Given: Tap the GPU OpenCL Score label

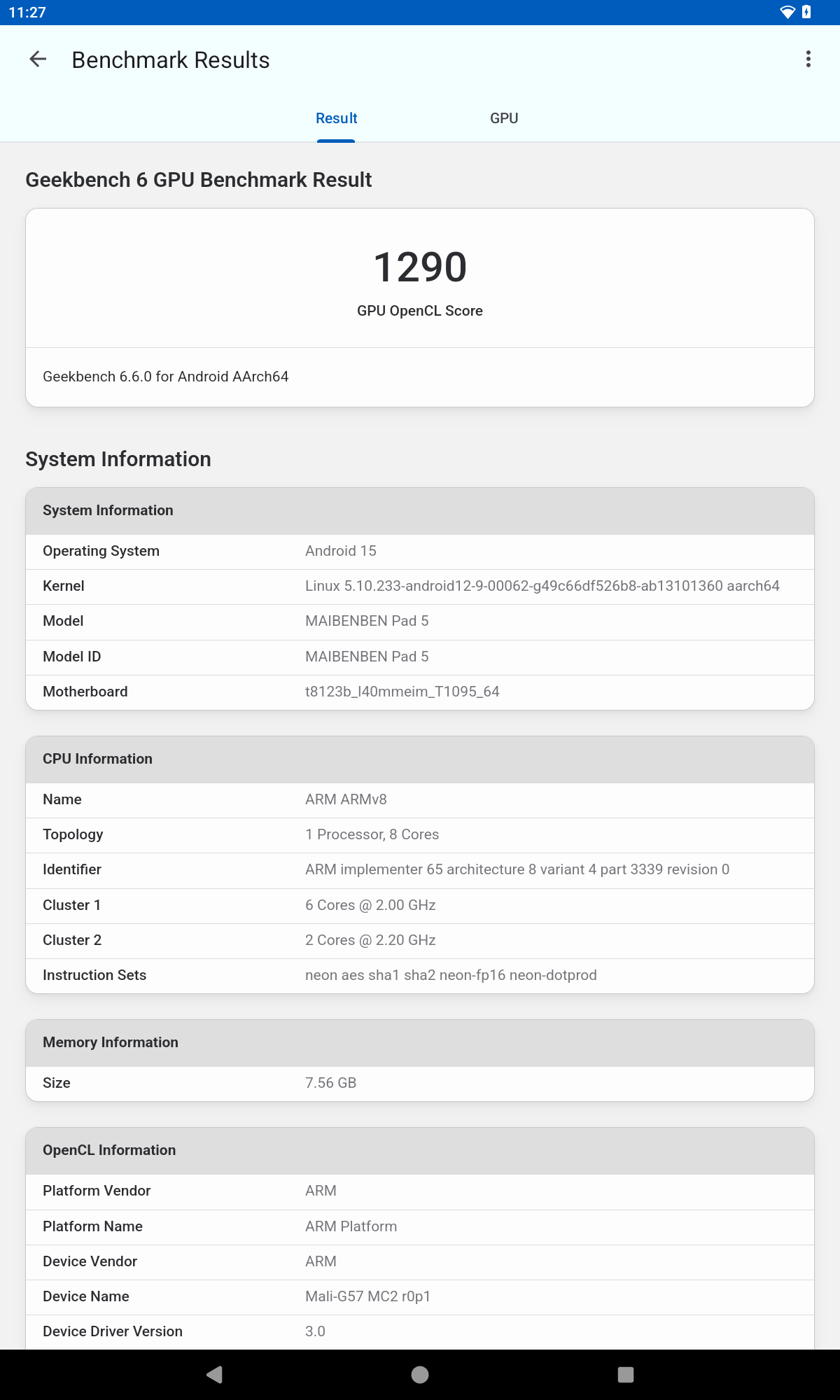Looking at the screenshot, I should (420, 311).
